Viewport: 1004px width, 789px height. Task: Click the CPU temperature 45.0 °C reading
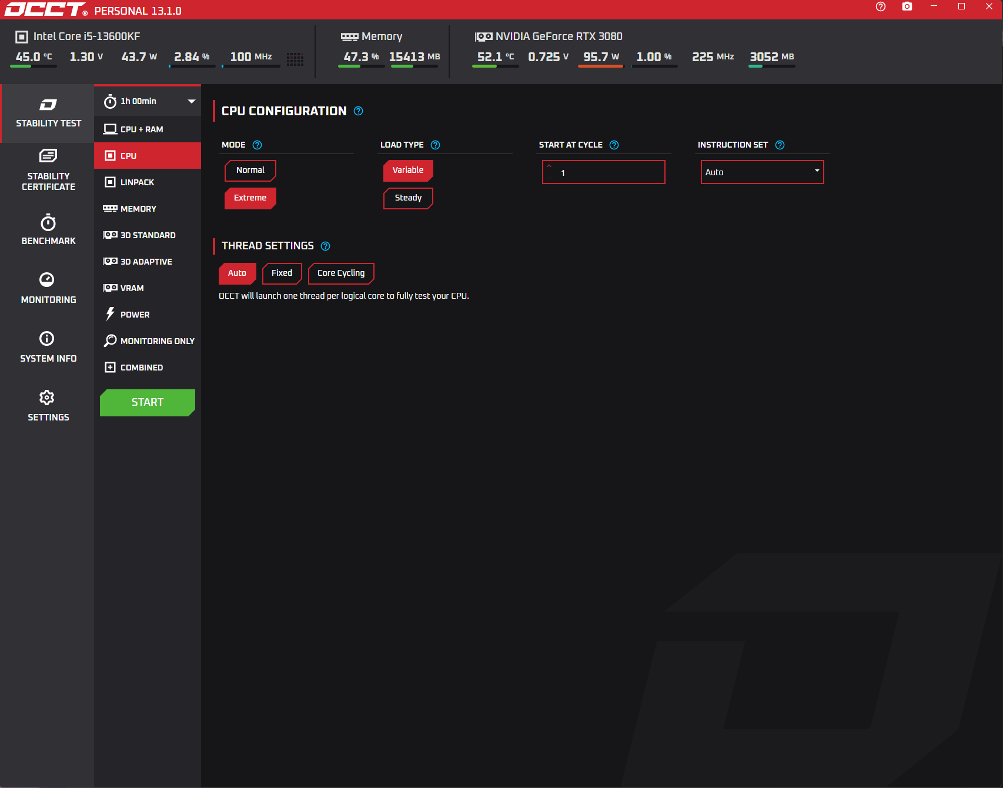coord(34,57)
